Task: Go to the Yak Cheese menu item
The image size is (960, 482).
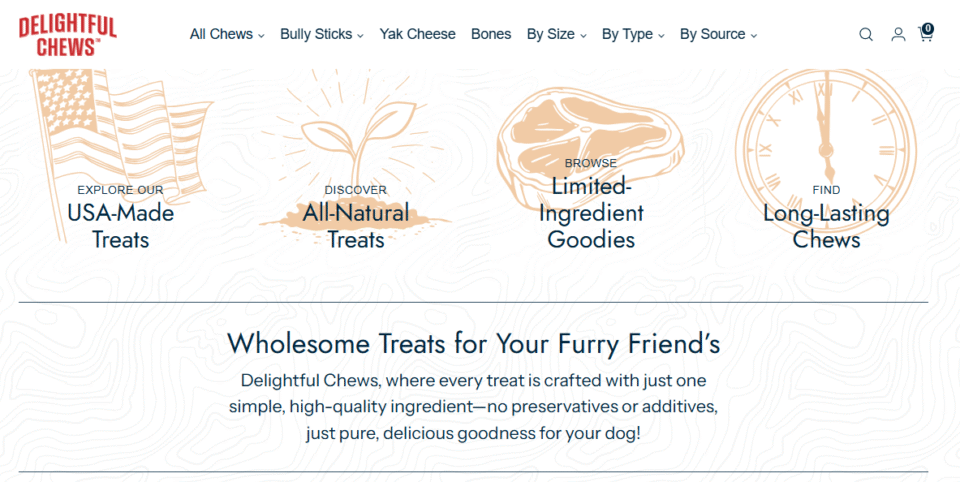Action: point(417,34)
